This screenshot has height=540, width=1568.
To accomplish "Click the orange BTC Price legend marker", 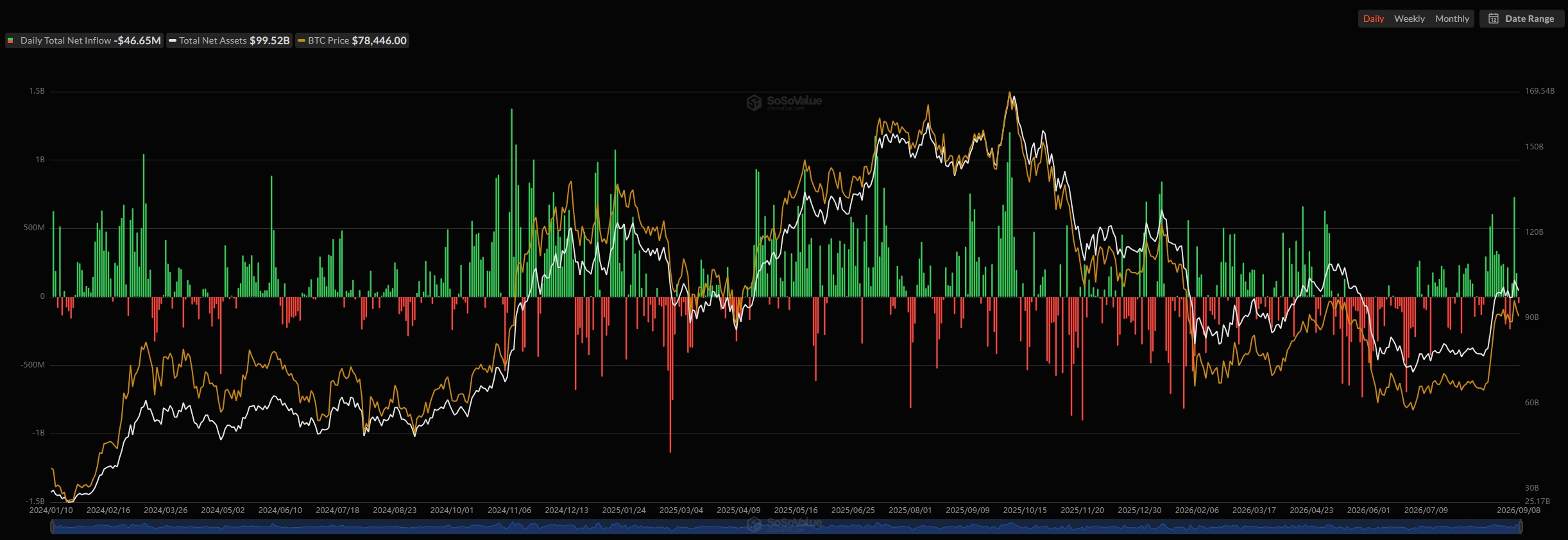I will pos(302,40).
